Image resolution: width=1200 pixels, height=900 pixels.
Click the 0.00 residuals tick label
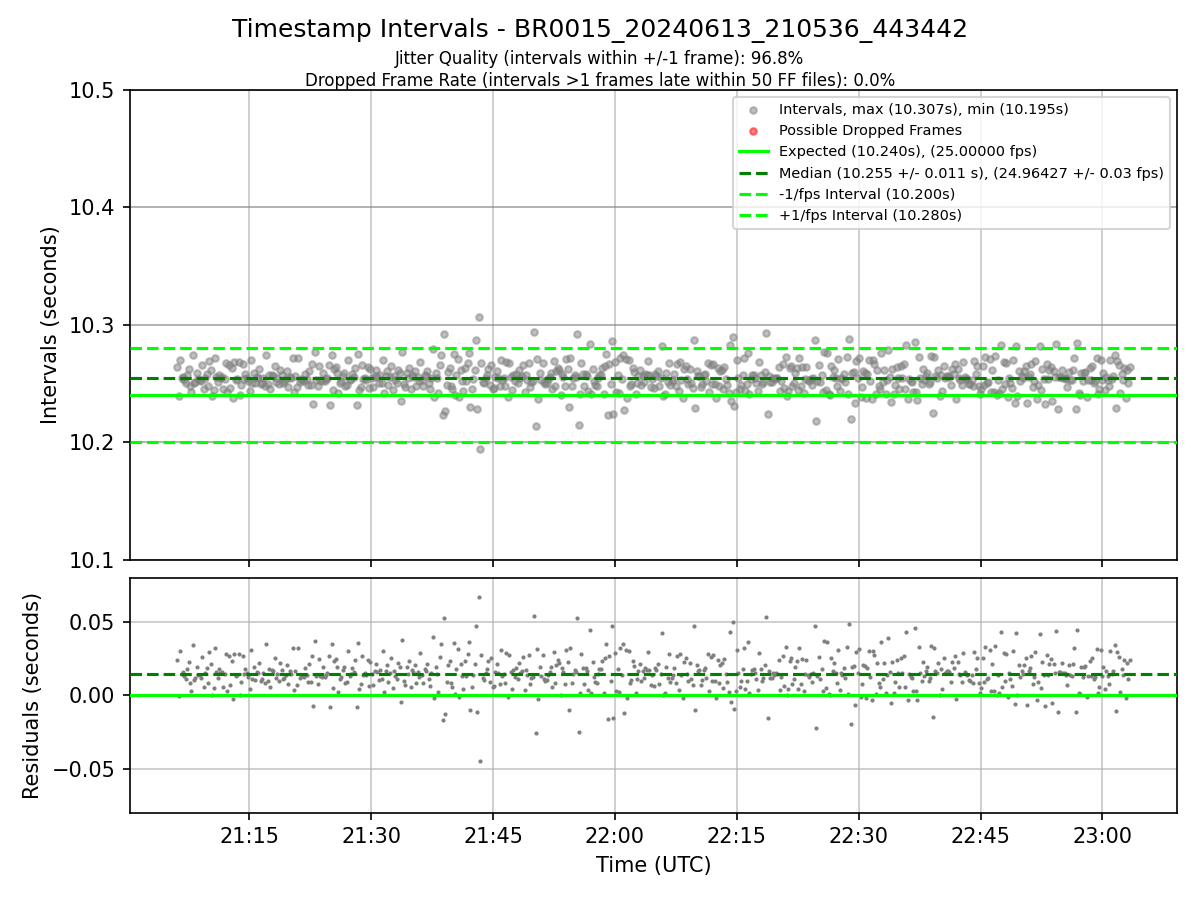point(94,695)
